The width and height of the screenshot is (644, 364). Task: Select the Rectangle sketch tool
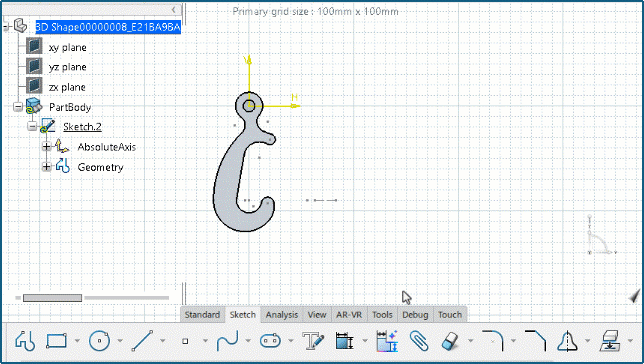pos(56,341)
